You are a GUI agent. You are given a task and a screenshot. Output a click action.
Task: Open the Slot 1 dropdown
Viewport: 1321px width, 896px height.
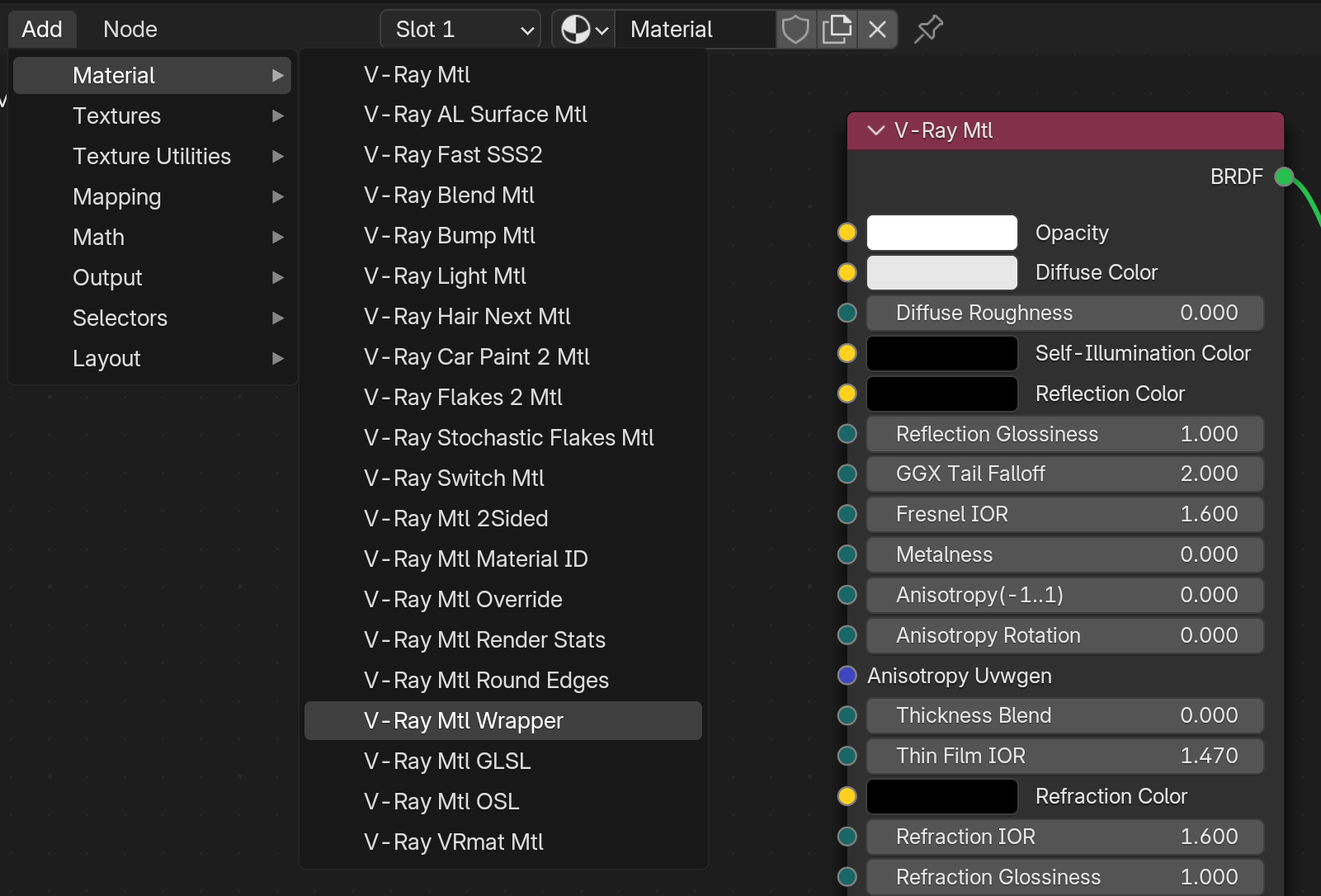tap(460, 30)
